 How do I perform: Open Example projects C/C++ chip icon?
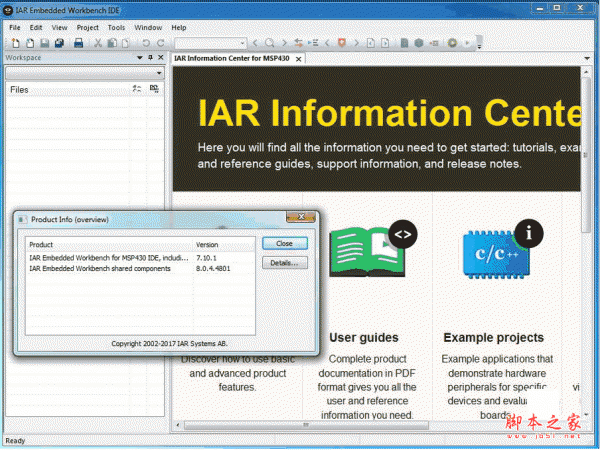click(x=503, y=249)
